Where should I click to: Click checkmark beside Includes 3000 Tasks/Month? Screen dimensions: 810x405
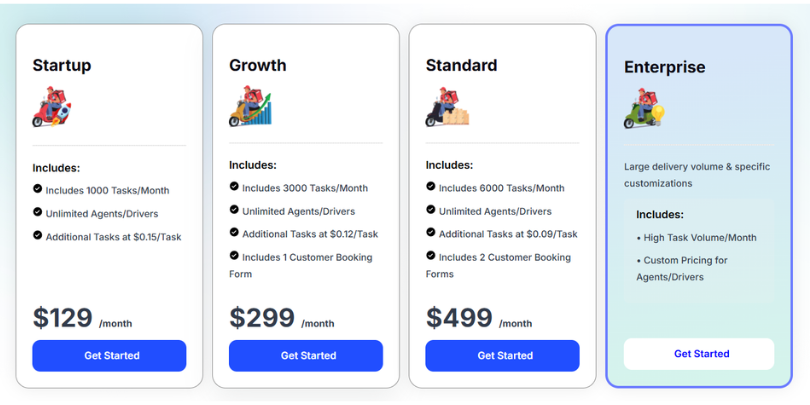coord(235,187)
